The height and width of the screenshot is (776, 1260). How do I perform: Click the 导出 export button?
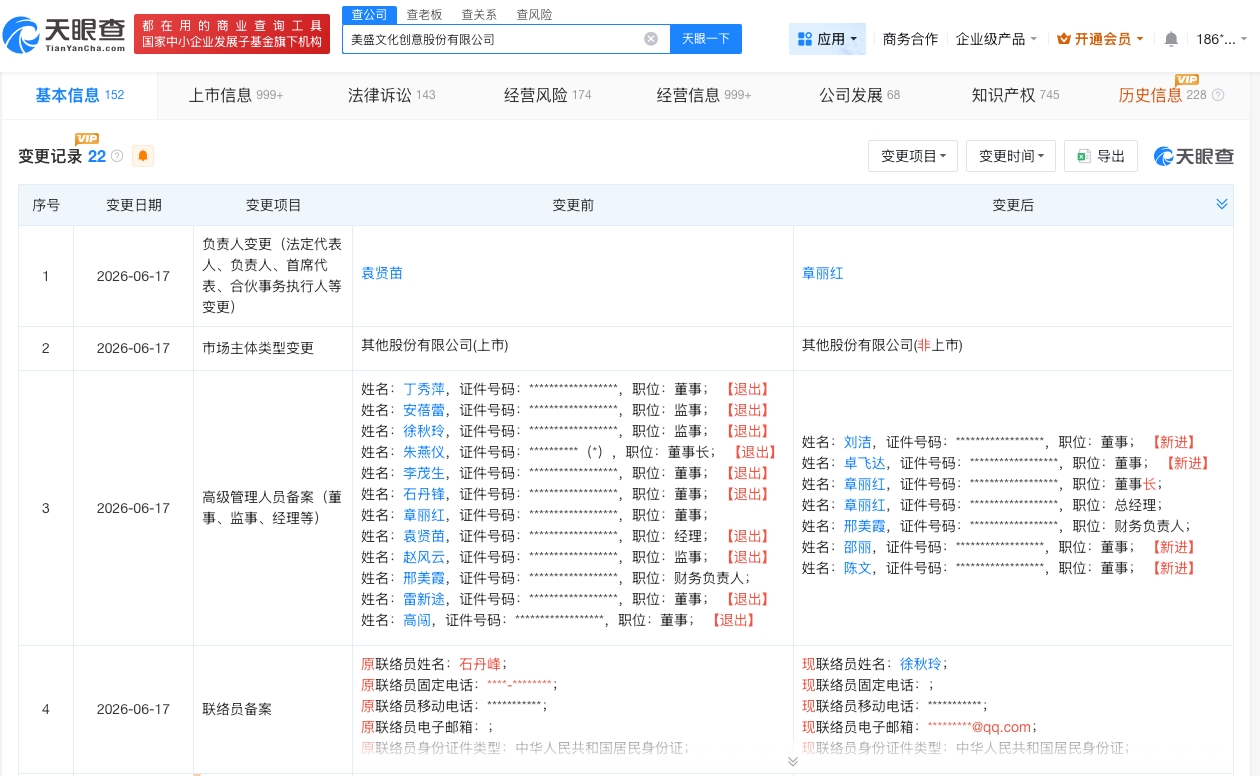point(1101,156)
